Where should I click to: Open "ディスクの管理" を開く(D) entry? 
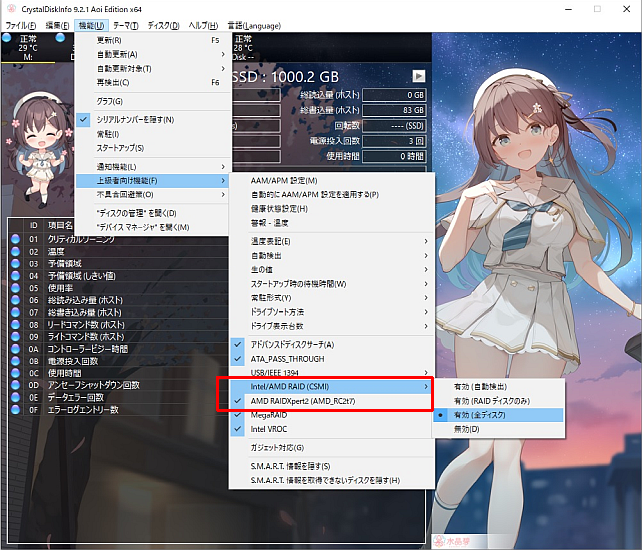153,213
